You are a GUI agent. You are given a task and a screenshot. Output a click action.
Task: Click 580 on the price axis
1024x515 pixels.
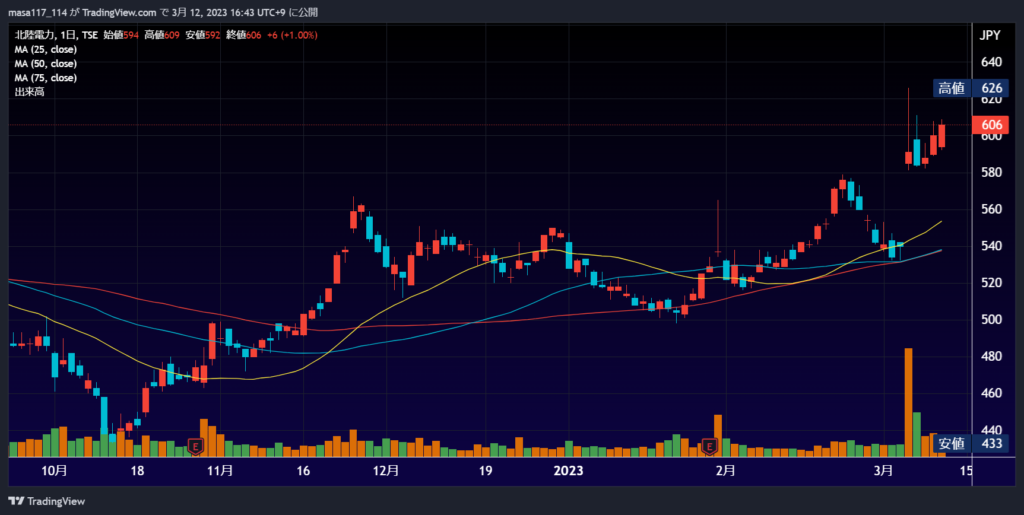pos(991,173)
